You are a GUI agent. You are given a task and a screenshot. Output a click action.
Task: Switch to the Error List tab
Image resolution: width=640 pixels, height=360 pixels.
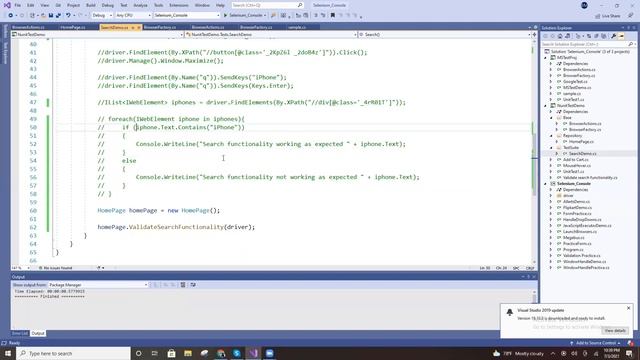pyautogui.click(x=20, y=333)
